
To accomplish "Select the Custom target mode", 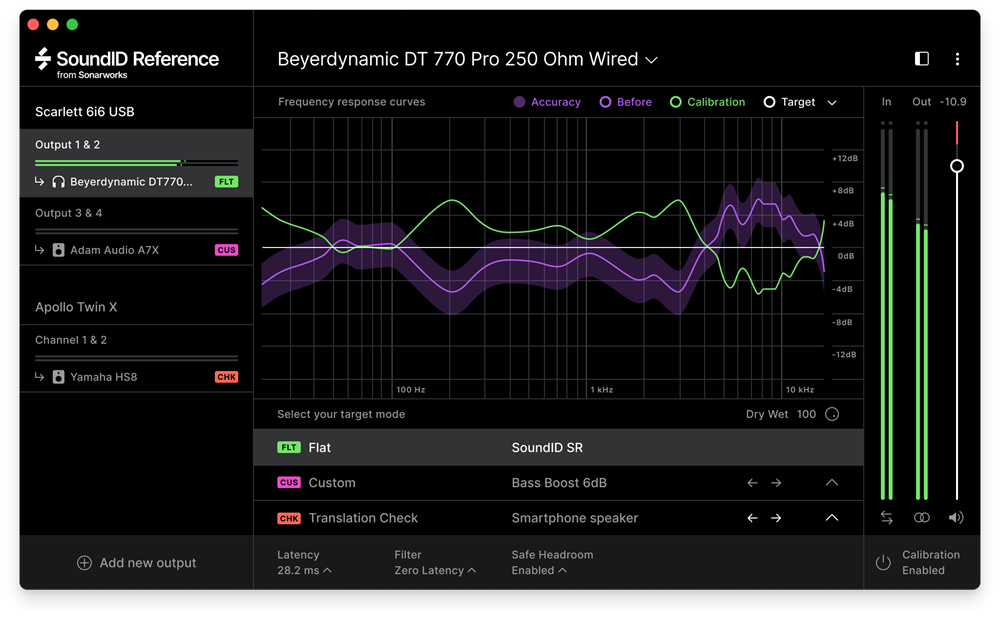I will click(x=559, y=483).
